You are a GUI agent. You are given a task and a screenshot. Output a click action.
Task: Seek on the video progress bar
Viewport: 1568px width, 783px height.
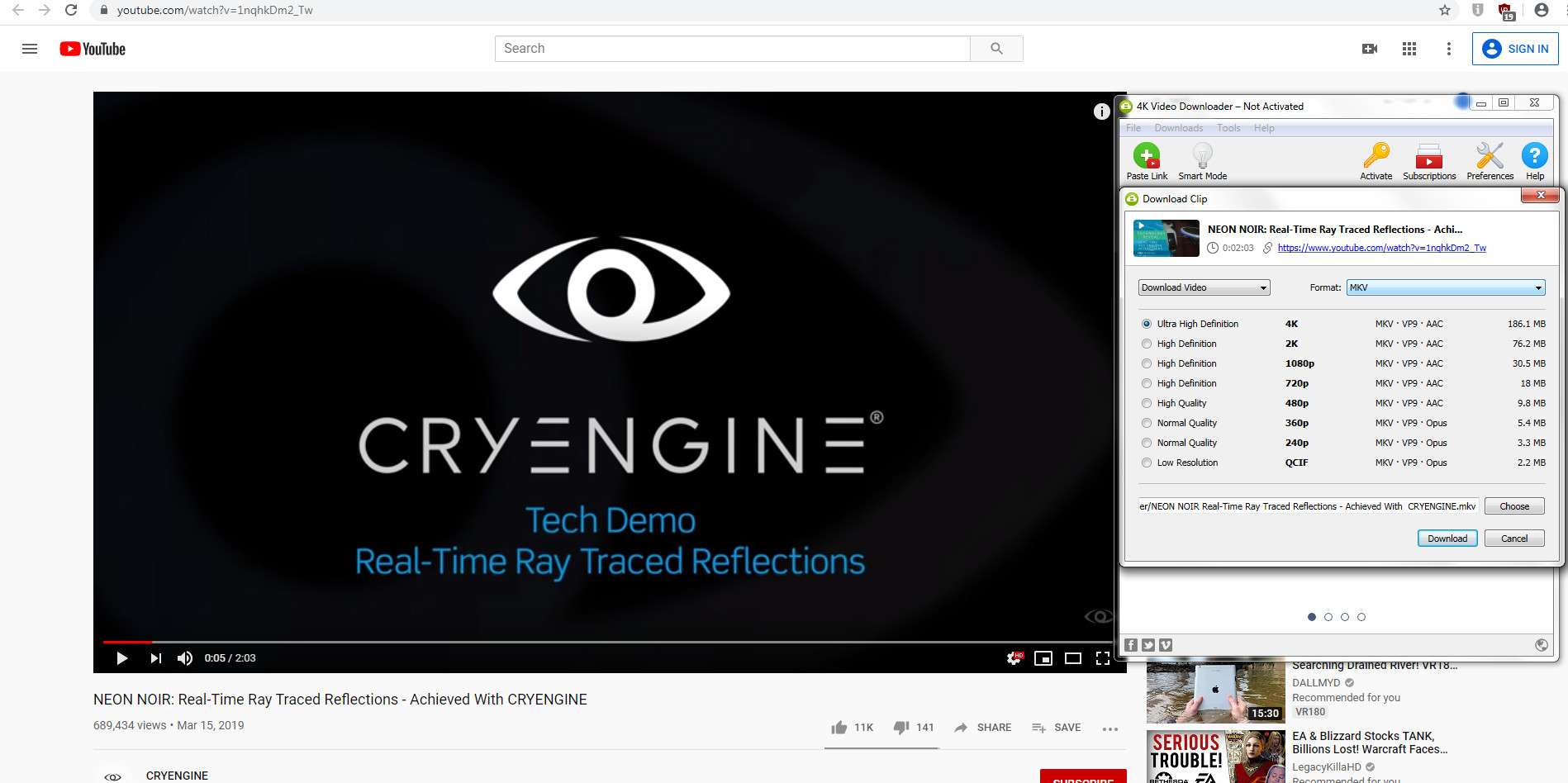pos(610,641)
